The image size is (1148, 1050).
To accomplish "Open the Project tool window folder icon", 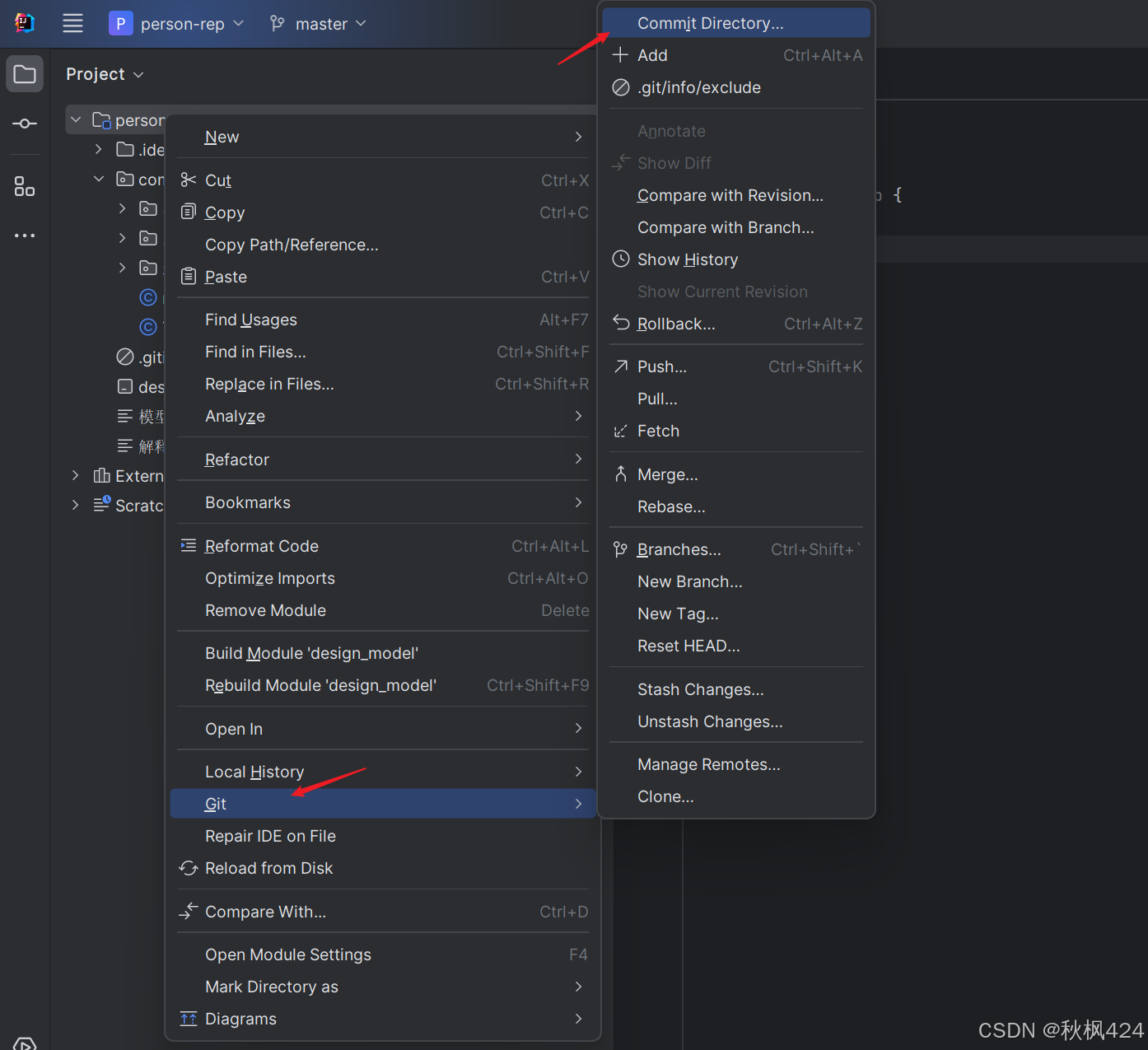I will [24, 73].
